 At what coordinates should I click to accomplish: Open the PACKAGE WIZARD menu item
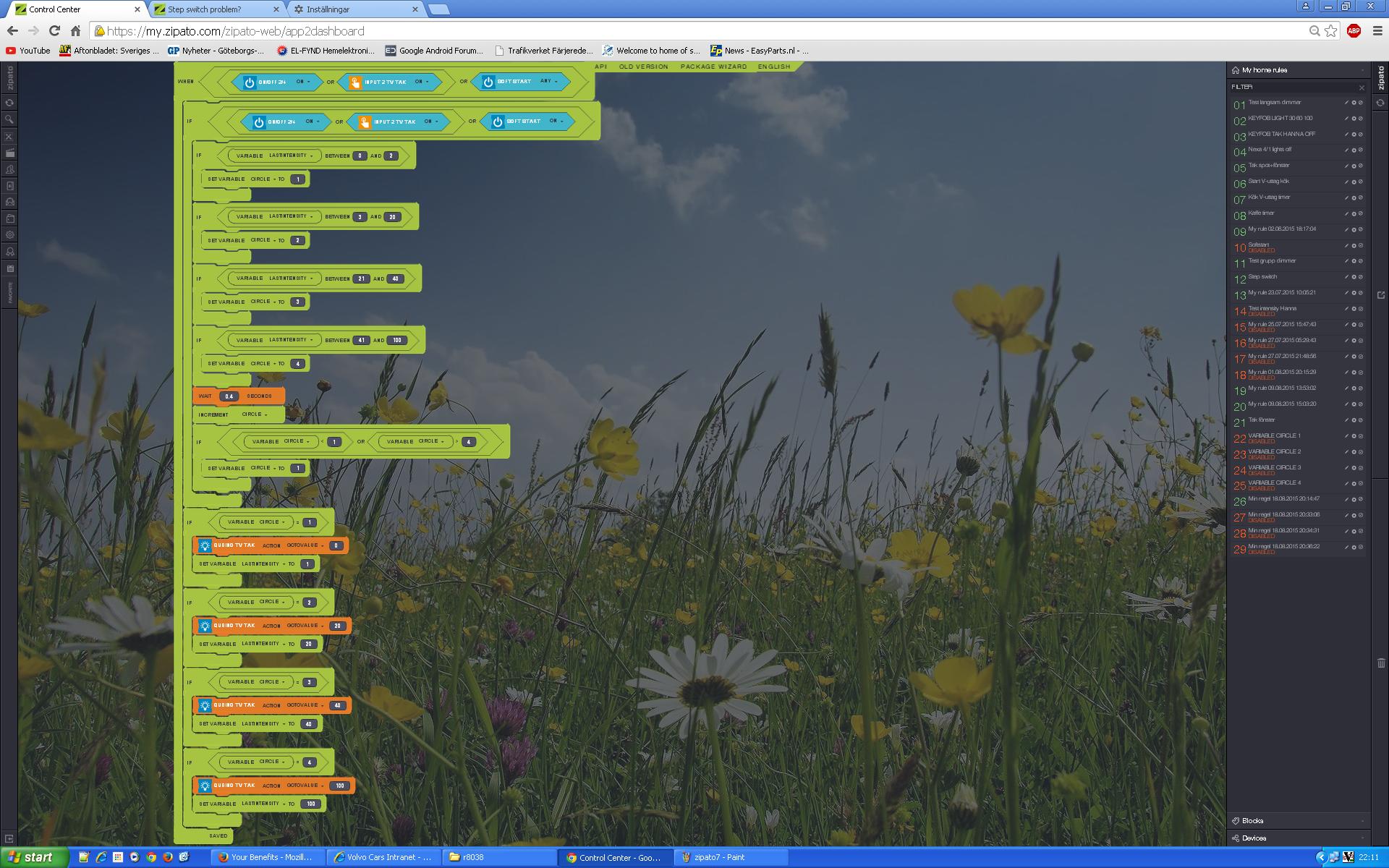713,67
